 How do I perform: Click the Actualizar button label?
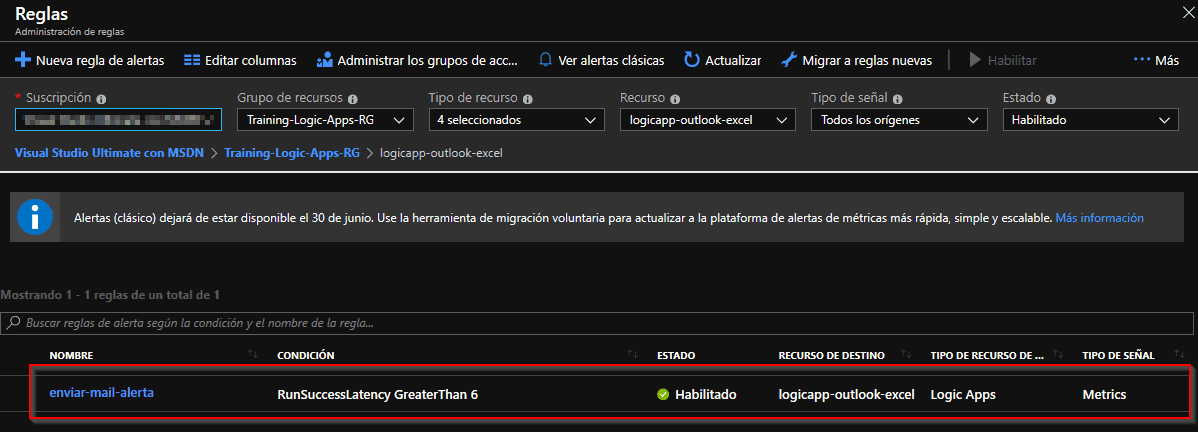(x=733, y=60)
